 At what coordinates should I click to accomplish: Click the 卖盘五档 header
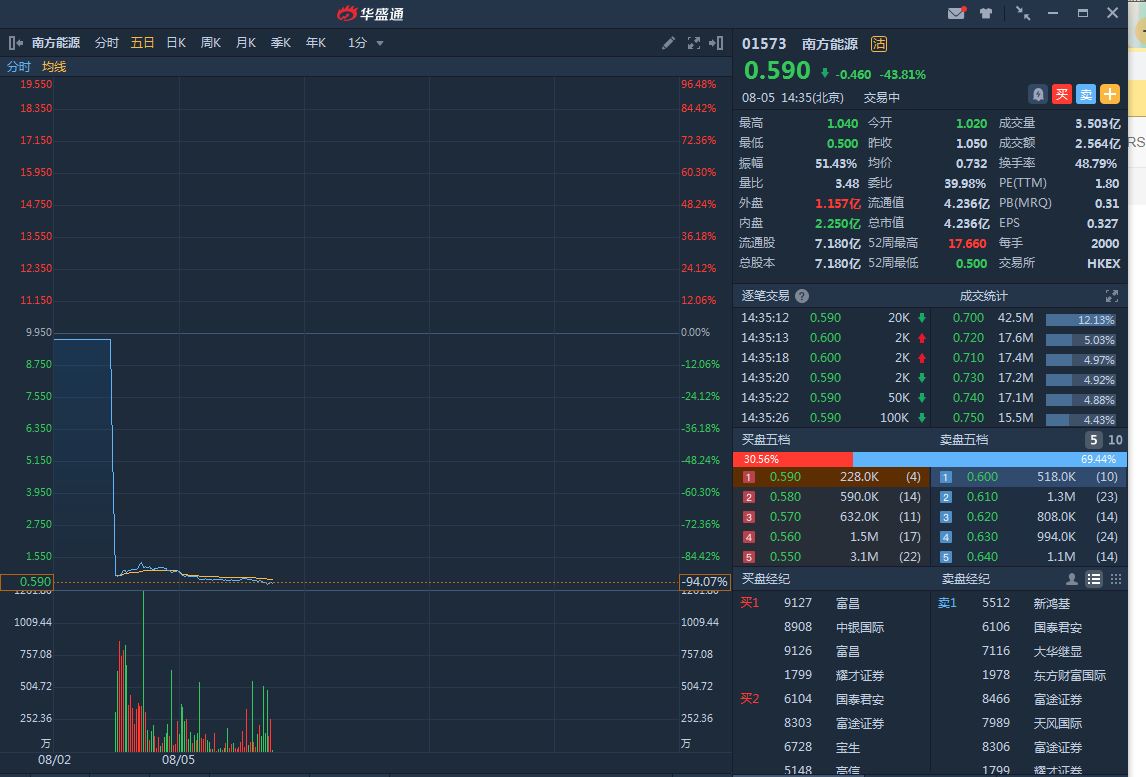tap(963, 440)
